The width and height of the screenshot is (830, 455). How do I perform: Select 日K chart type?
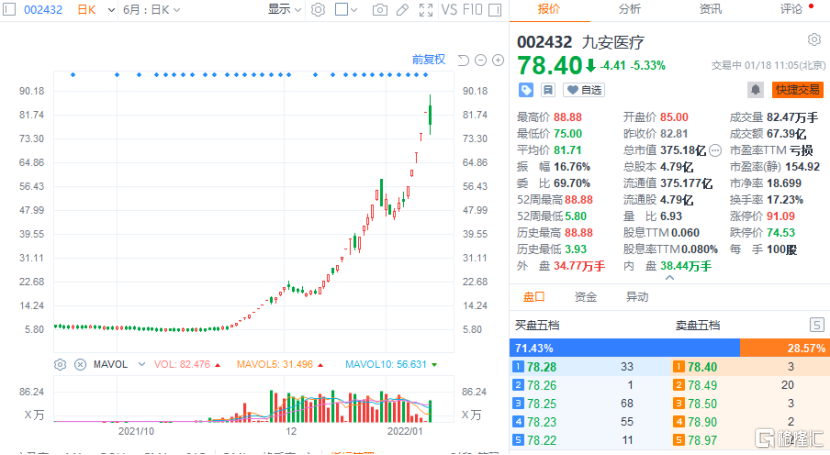(86, 10)
